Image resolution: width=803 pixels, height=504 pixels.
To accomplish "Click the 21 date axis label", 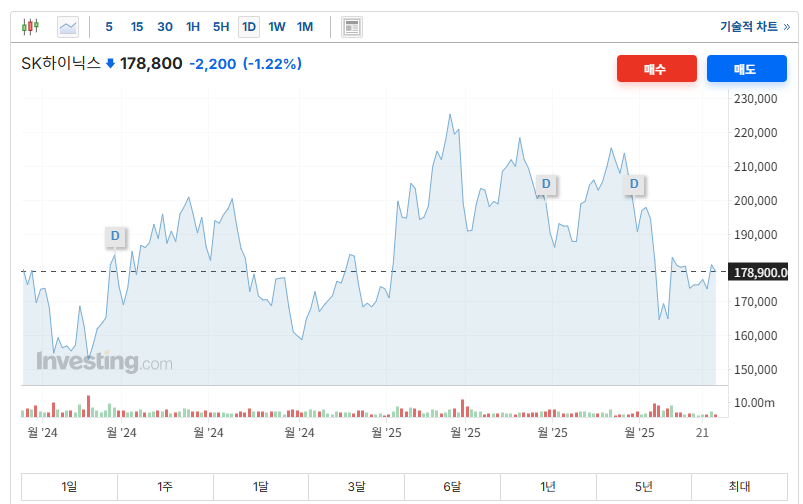I will (702, 433).
